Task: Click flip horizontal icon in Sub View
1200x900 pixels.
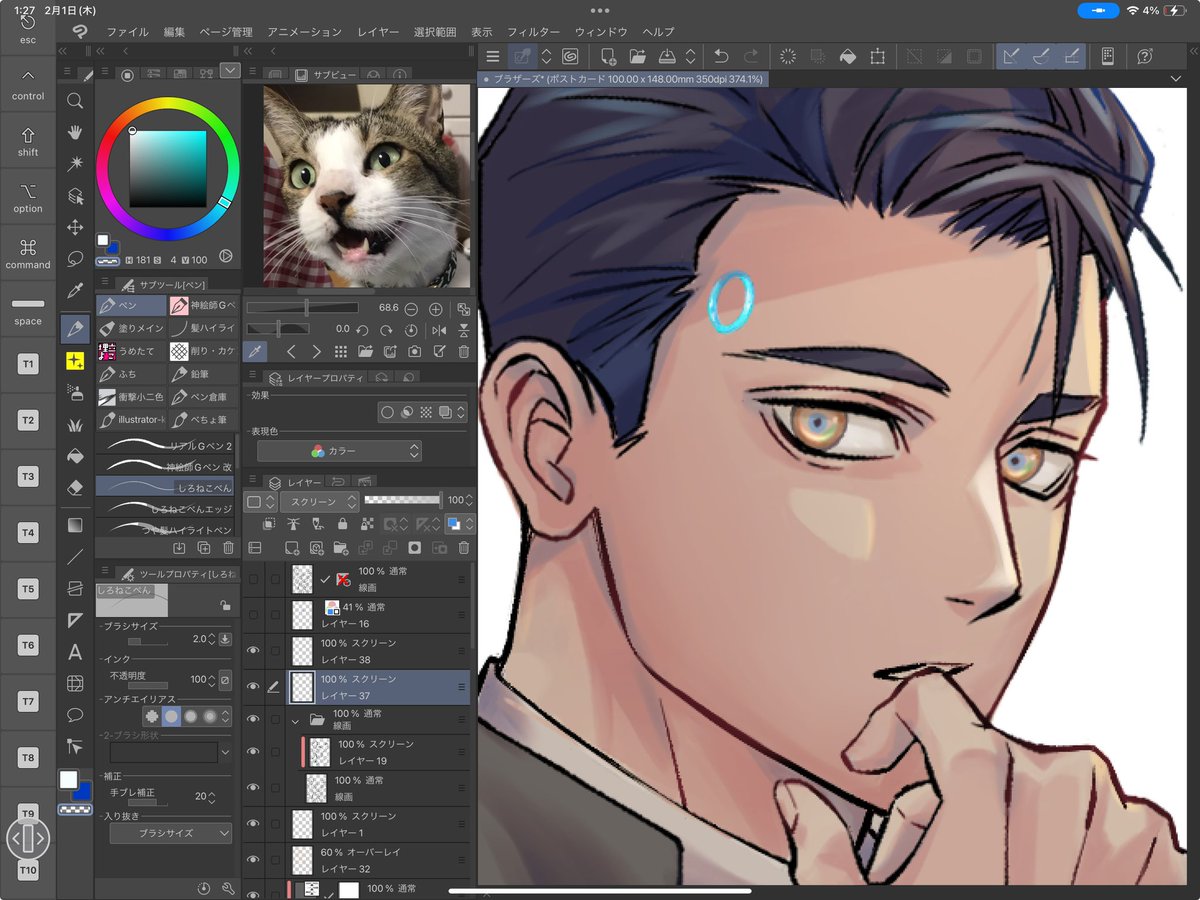Action: pyautogui.click(x=438, y=329)
